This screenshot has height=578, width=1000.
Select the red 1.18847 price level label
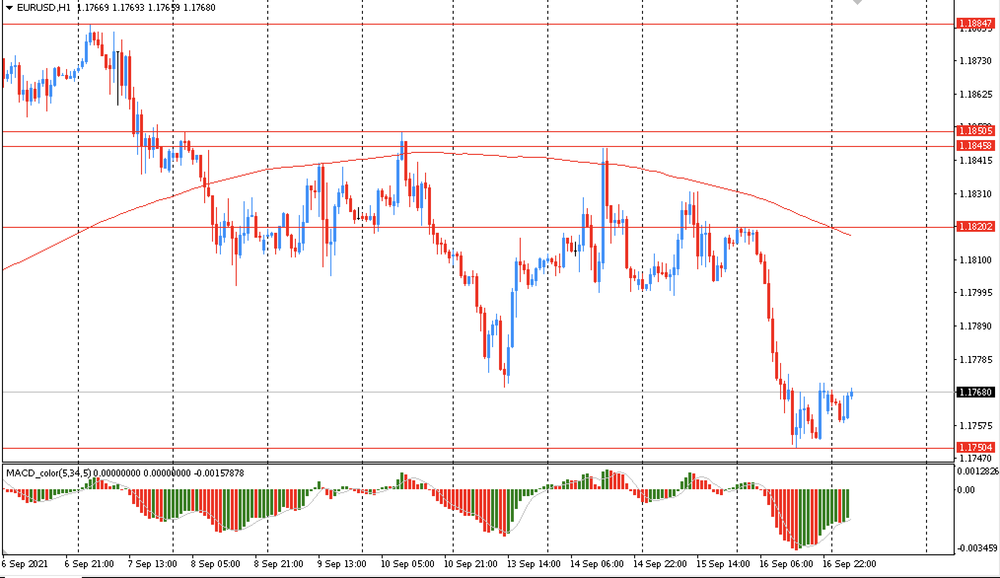point(976,24)
